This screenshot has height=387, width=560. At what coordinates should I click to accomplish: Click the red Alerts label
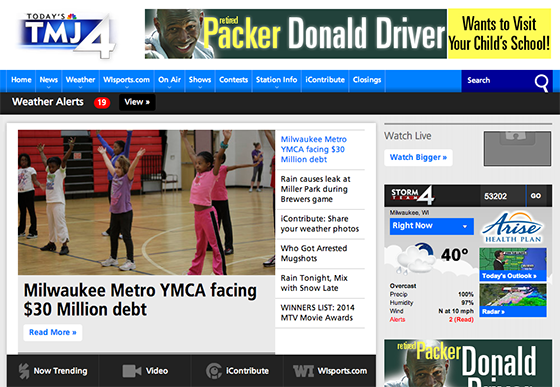(x=398, y=320)
